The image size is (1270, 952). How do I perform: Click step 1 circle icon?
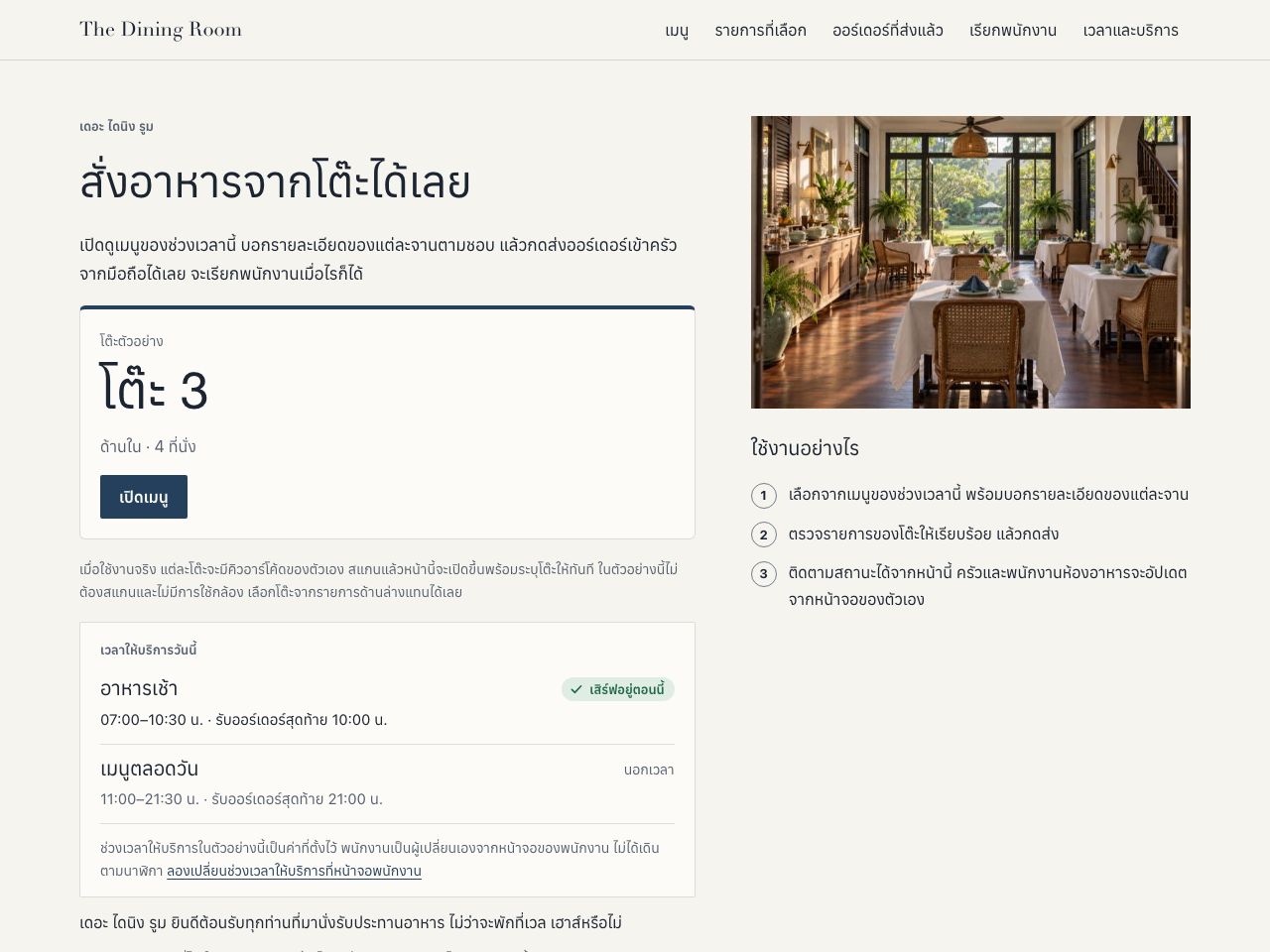pyautogui.click(x=763, y=496)
